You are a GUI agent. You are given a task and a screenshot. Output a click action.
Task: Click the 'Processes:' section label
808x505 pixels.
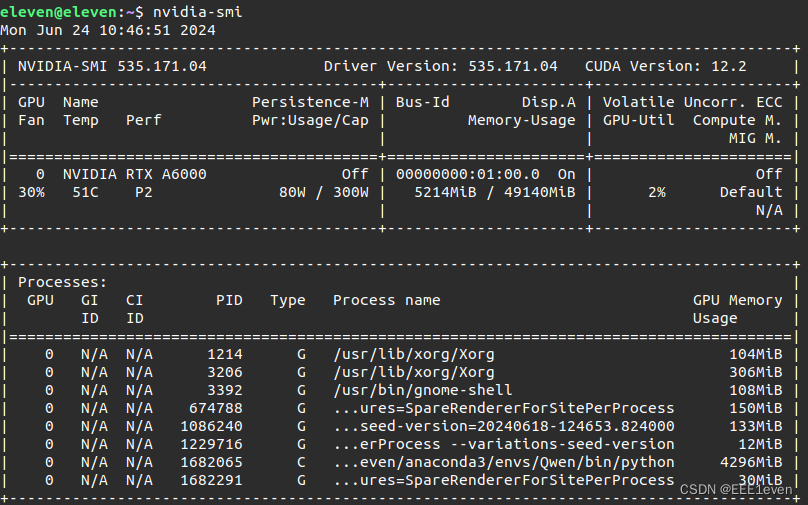pos(62,282)
